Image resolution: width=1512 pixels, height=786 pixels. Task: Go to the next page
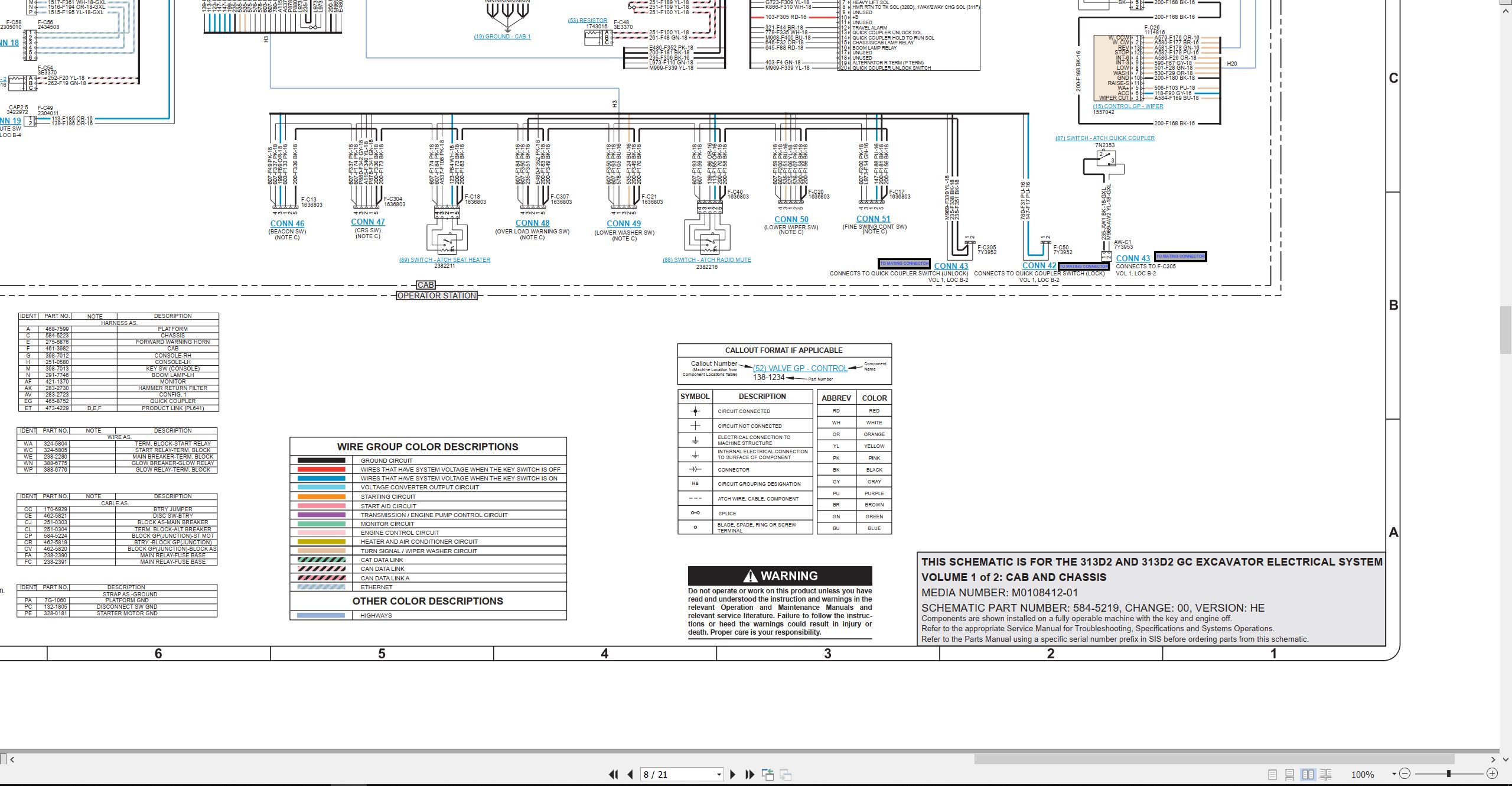click(x=733, y=774)
